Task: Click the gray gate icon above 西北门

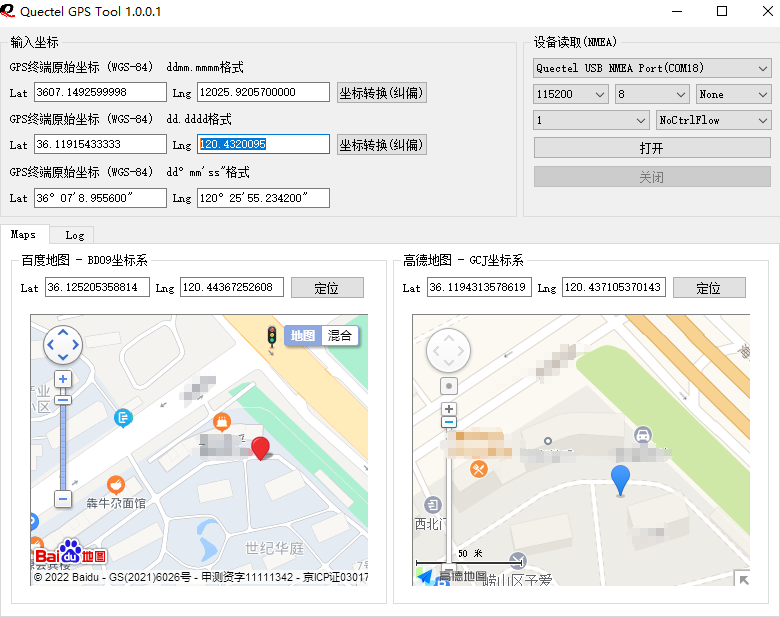Action: pyautogui.click(x=433, y=505)
